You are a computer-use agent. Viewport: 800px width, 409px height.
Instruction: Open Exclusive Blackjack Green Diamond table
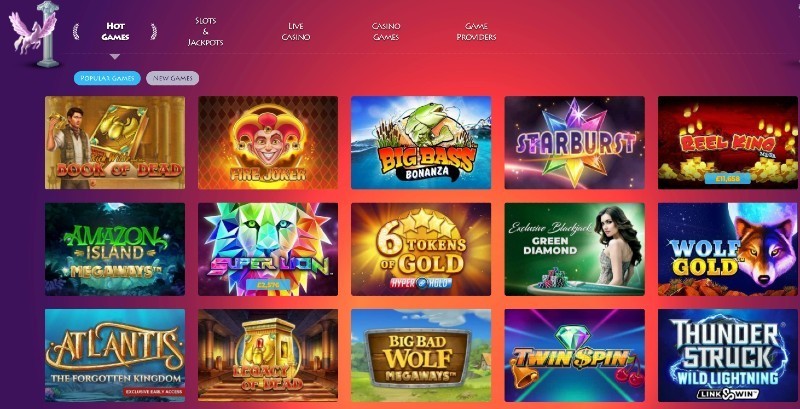(x=574, y=249)
